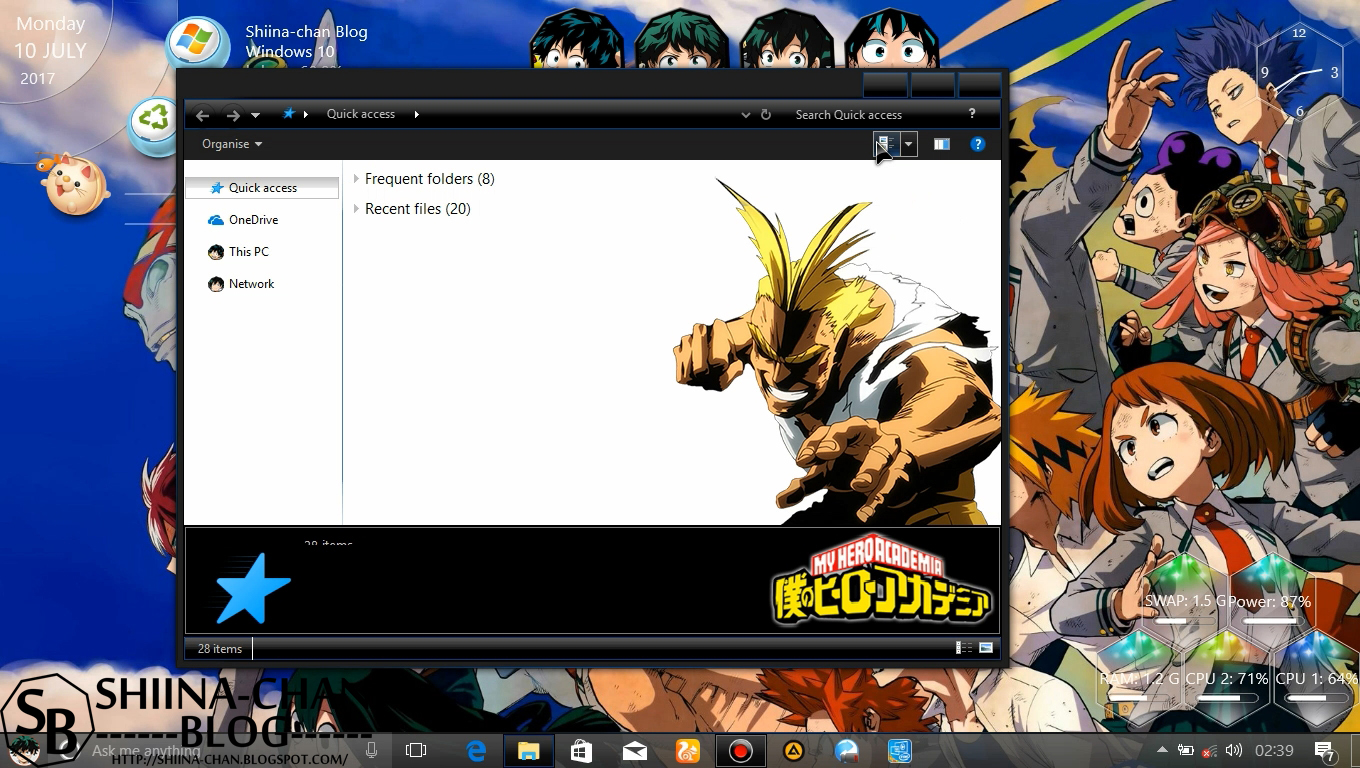
Task: Expand the chevron before Quick access breadcrumb
Action: (x=306, y=114)
